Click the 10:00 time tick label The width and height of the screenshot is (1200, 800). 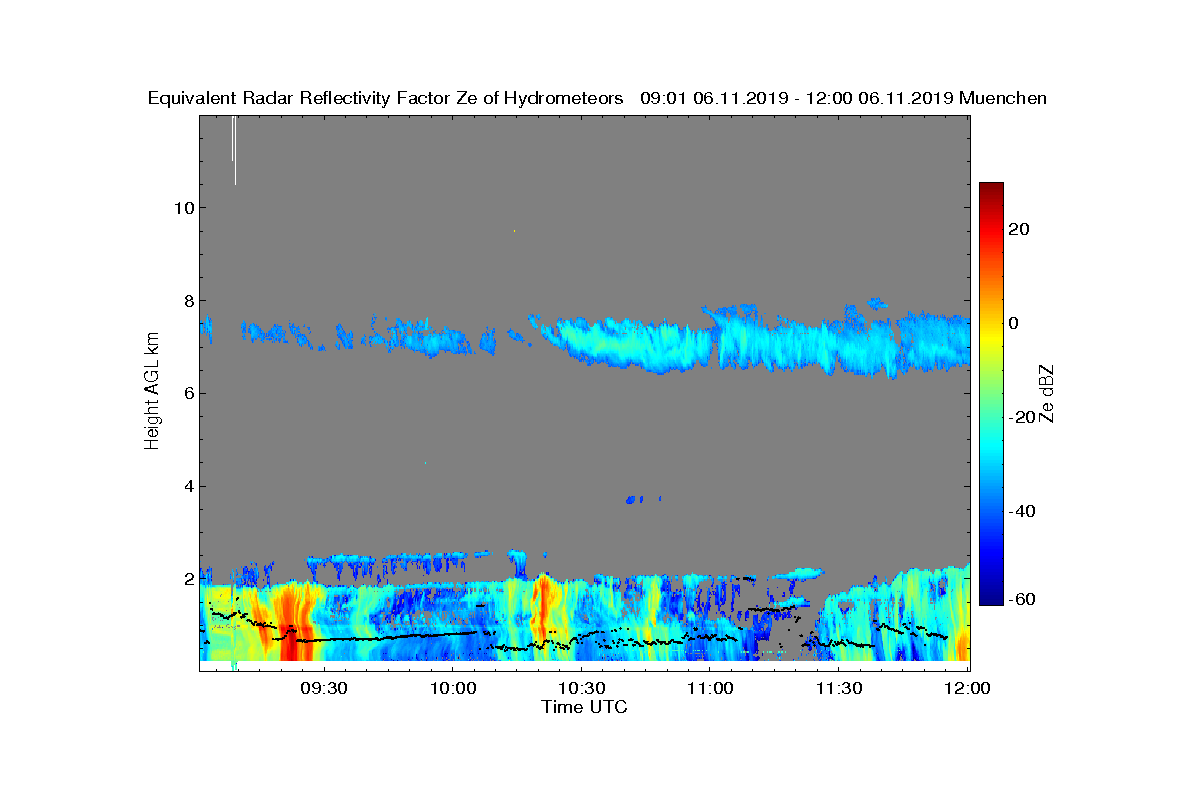[x=452, y=688]
